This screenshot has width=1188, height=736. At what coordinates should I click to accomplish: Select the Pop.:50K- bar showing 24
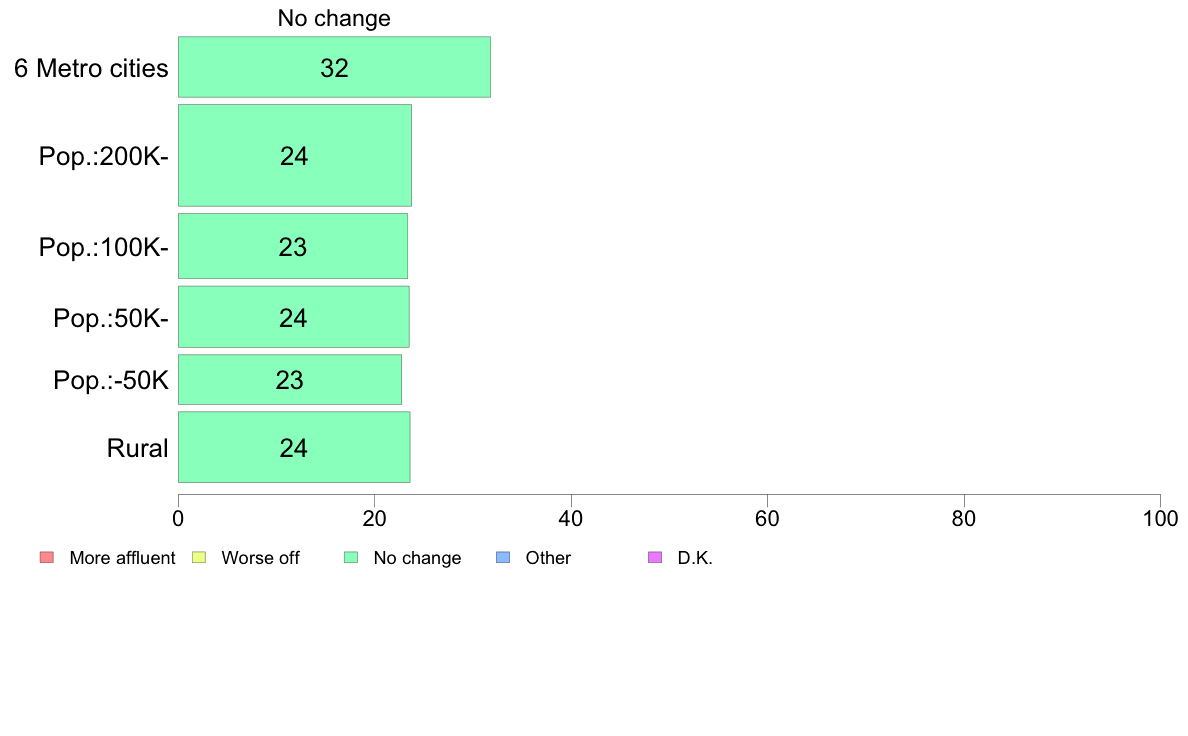tap(294, 317)
